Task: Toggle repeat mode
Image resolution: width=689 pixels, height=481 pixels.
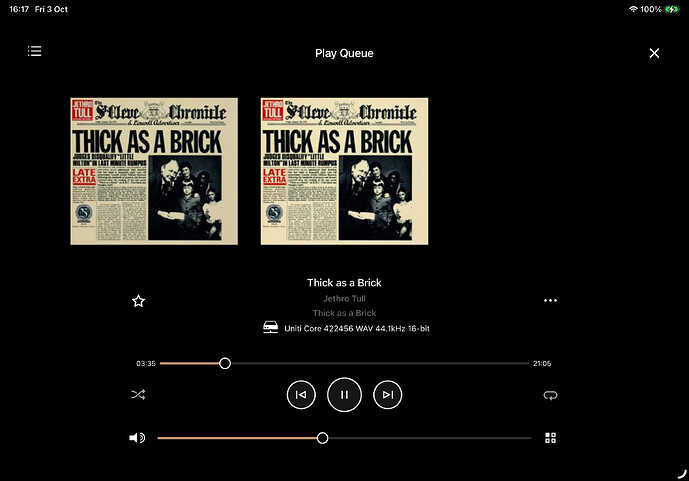Action: point(550,395)
